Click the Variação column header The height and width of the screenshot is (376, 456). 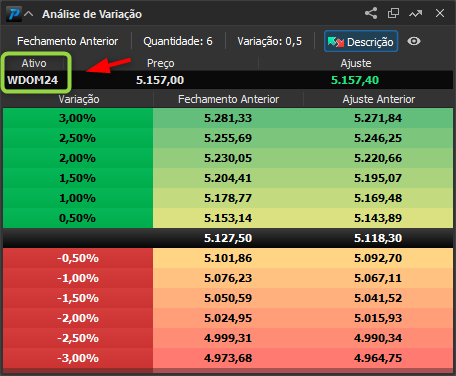[x=79, y=99]
